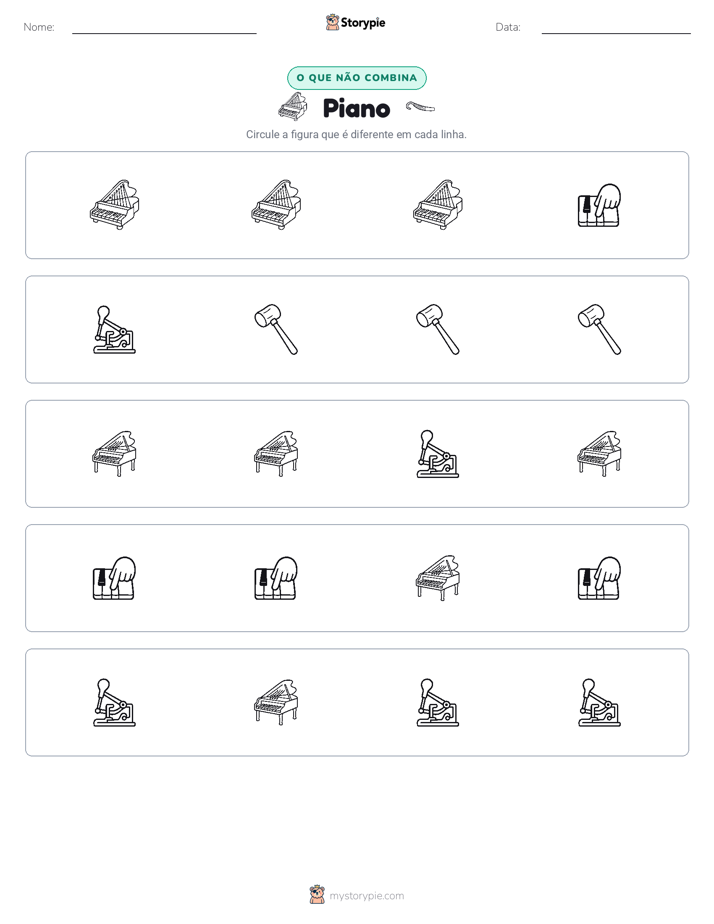This screenshot has width=714, height=924.
Task: Click the first toy piano in row one
Action: 114,205
